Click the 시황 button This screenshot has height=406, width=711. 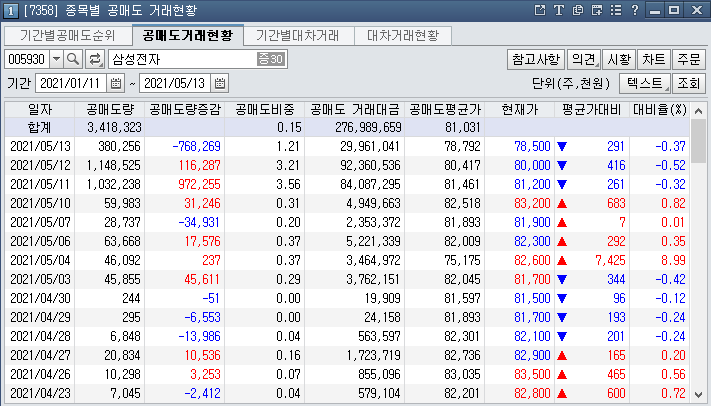pyautogui.click(x=619, y=59)
